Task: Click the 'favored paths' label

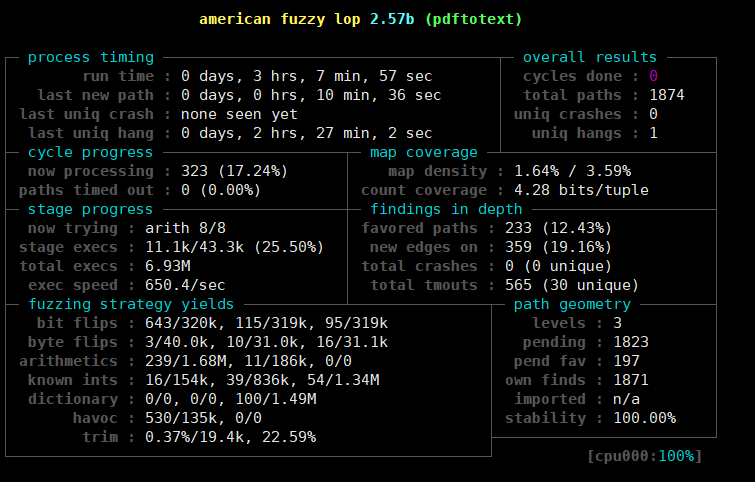Action: tap(419, 228)
